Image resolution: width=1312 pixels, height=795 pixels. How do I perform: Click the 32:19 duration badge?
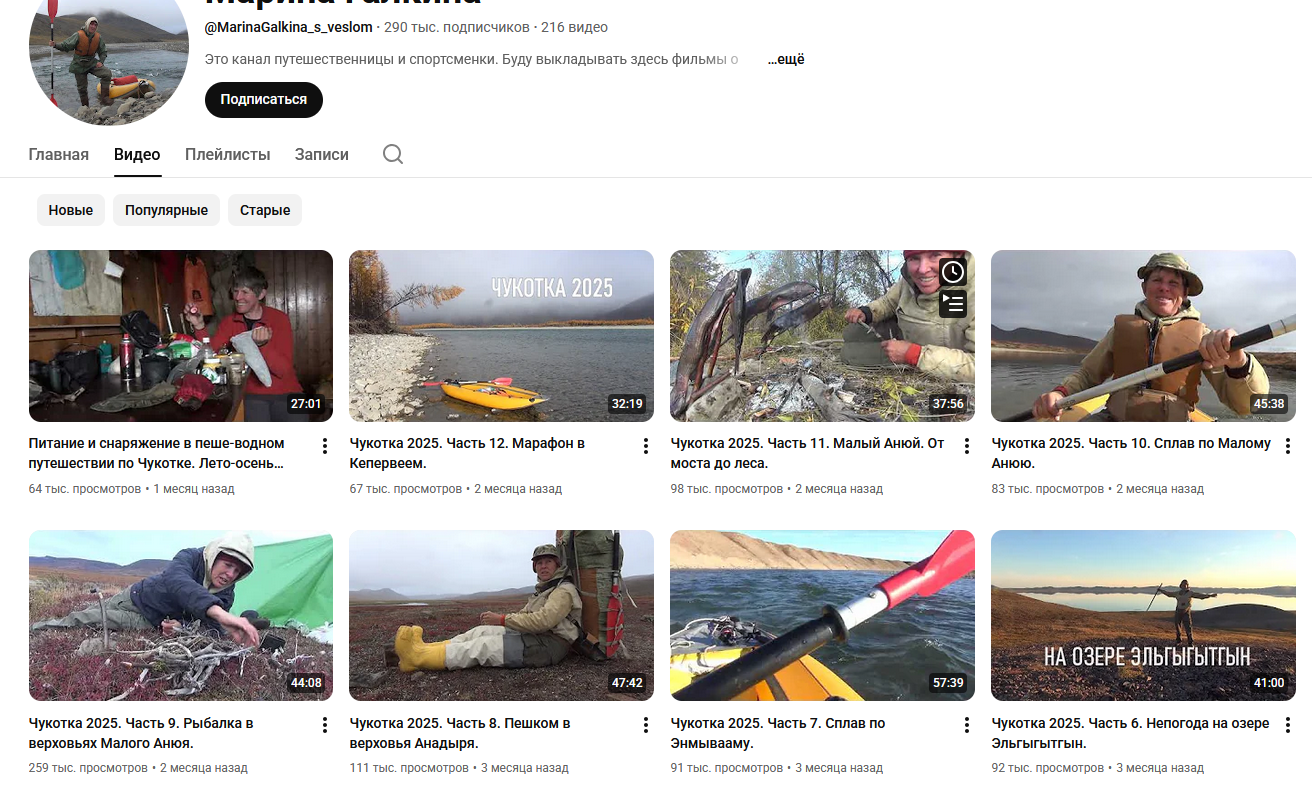(627, 404)
